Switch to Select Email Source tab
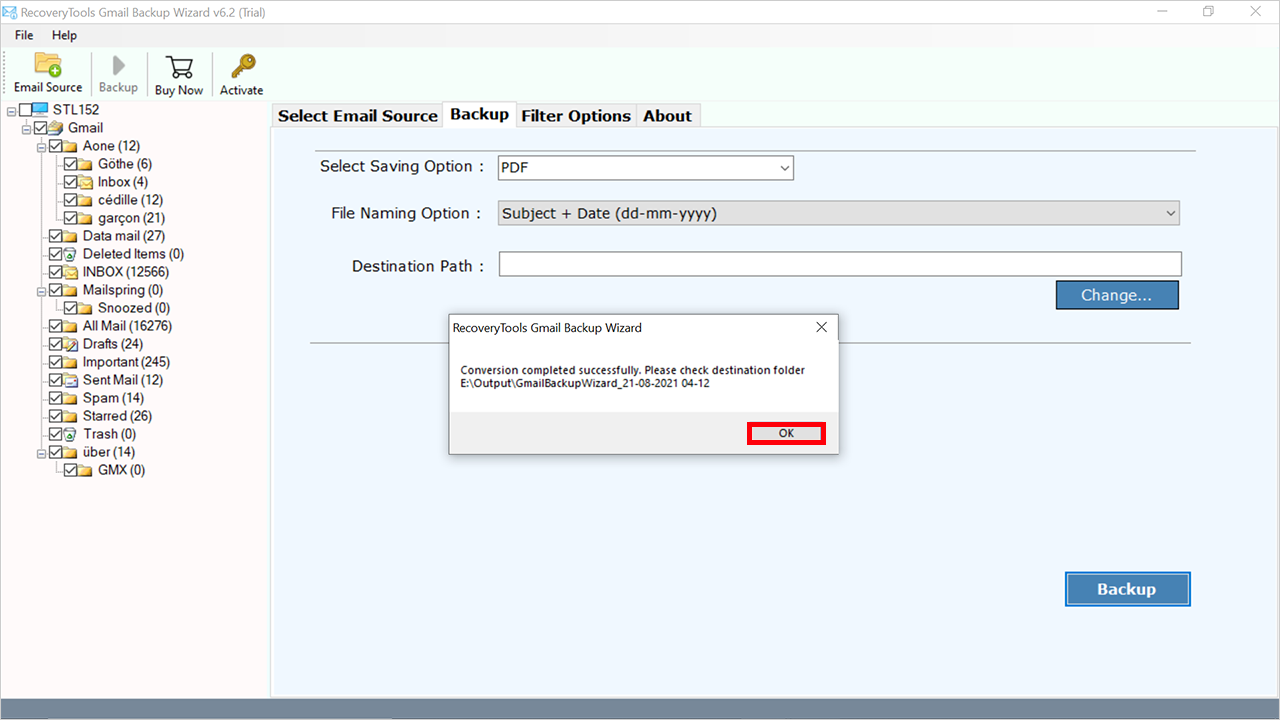The image size is (1280, 720). 358,116
